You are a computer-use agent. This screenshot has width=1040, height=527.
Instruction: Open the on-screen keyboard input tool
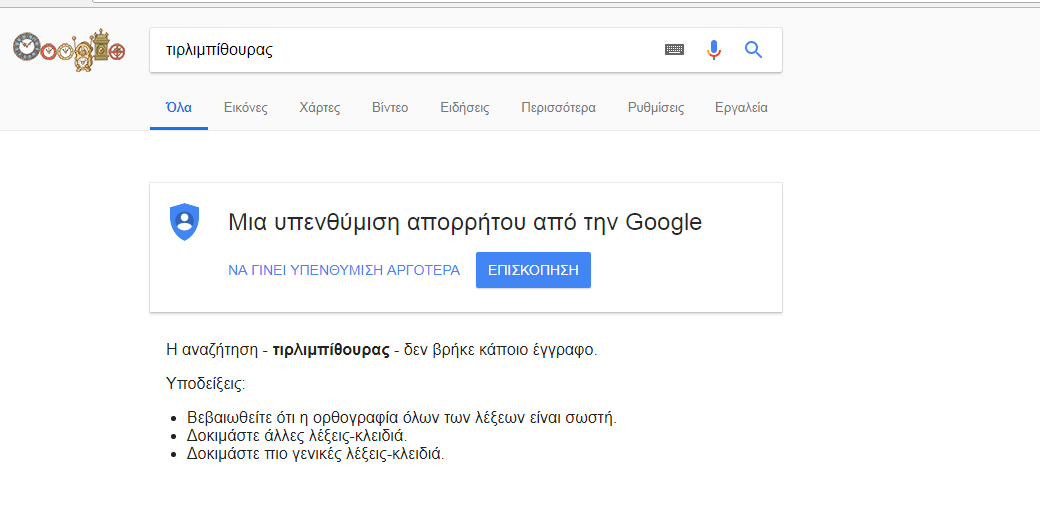[674, 50]
